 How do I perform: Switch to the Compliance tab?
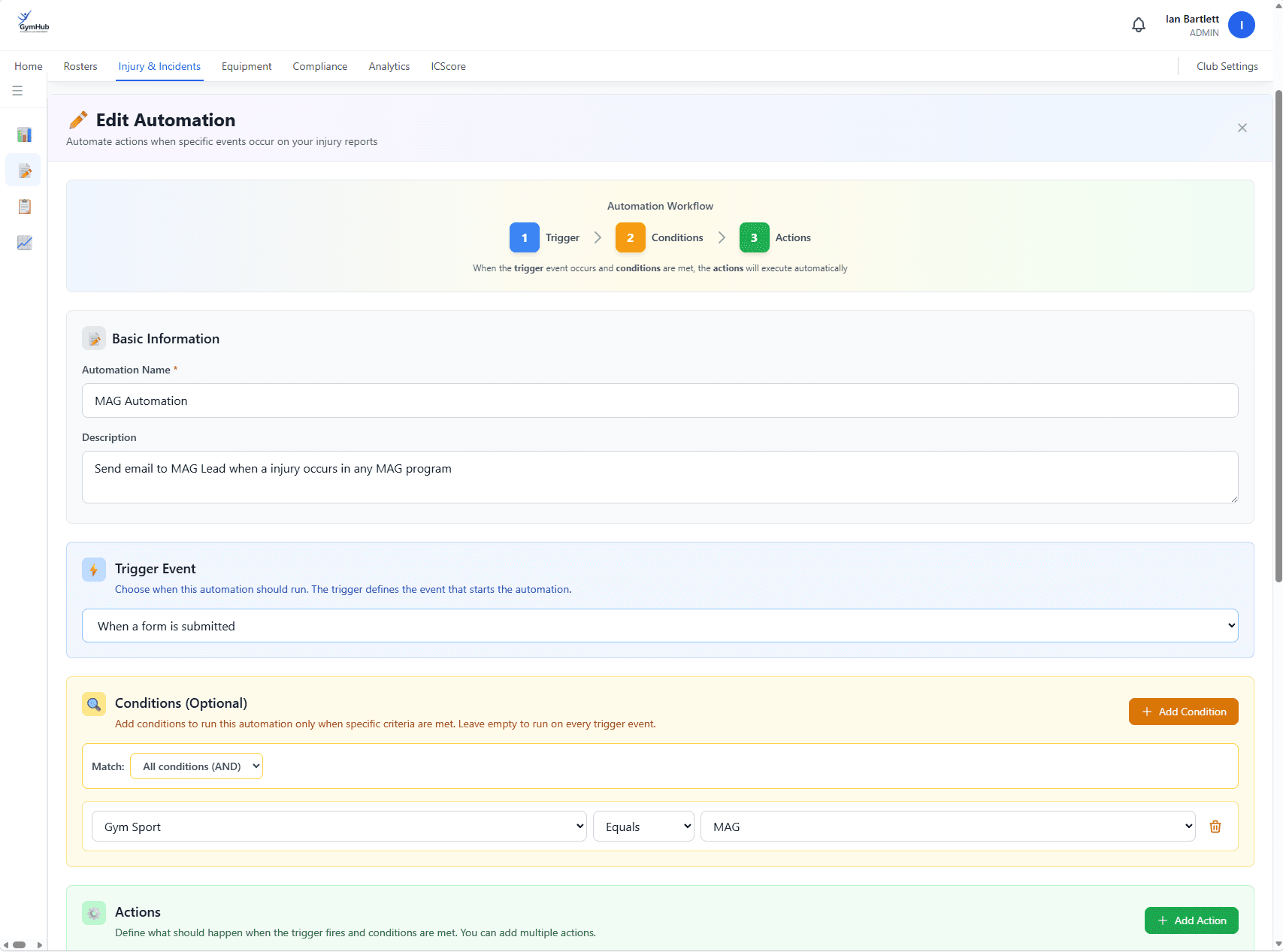coord(320,66)
